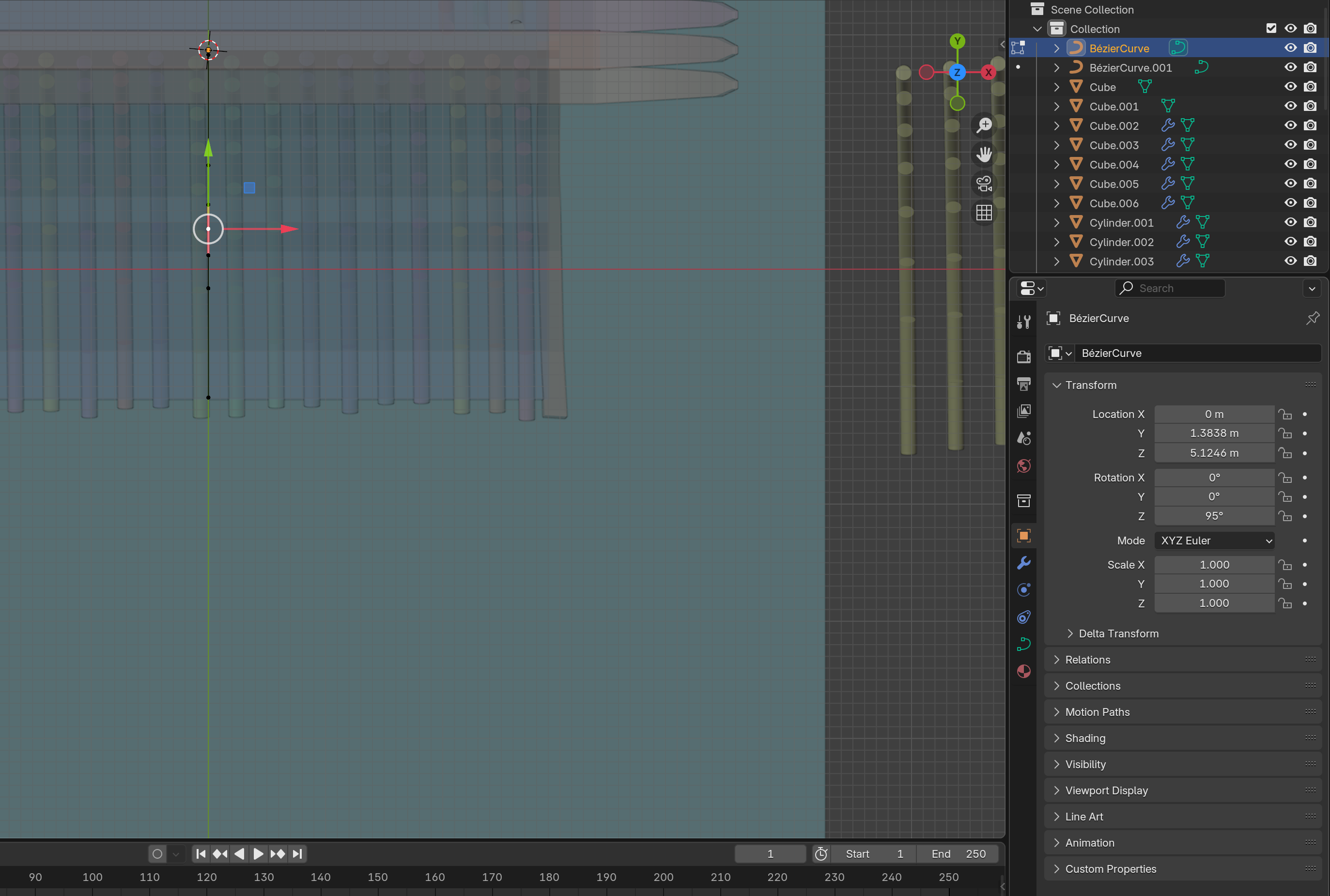This screenshot has width=1330, height=896.
Task: Select Cylinder.001 in the outliner
Action: pos(1121,223)
